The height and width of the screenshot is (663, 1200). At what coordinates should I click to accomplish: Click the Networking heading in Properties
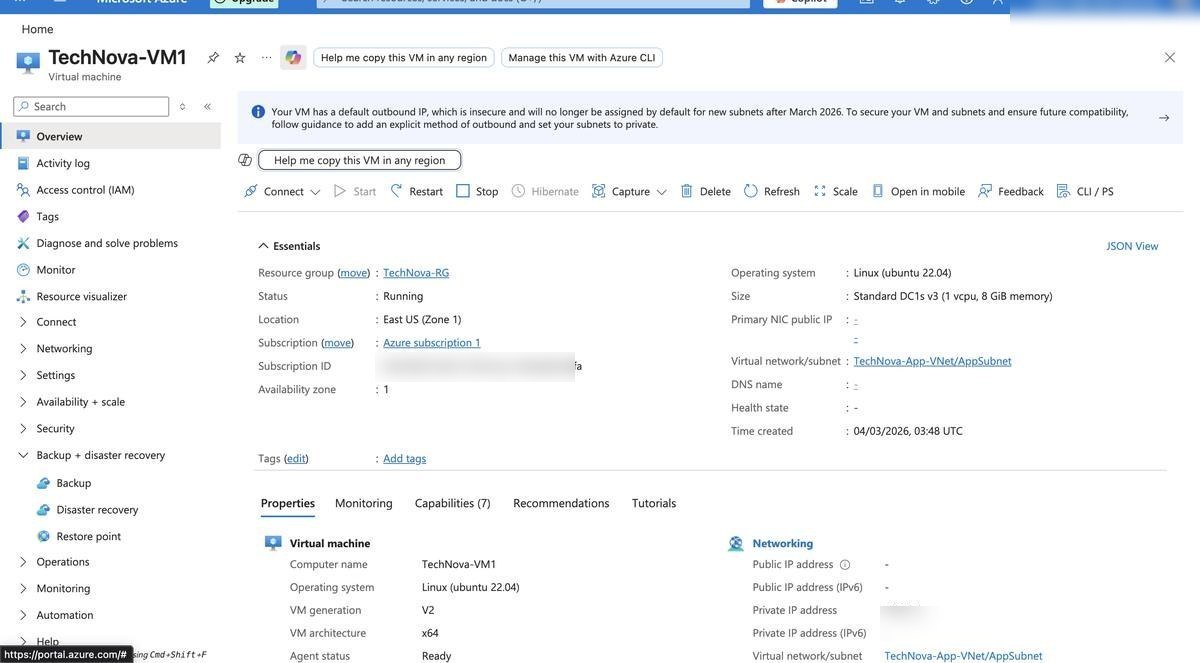[x=783, y=543]
